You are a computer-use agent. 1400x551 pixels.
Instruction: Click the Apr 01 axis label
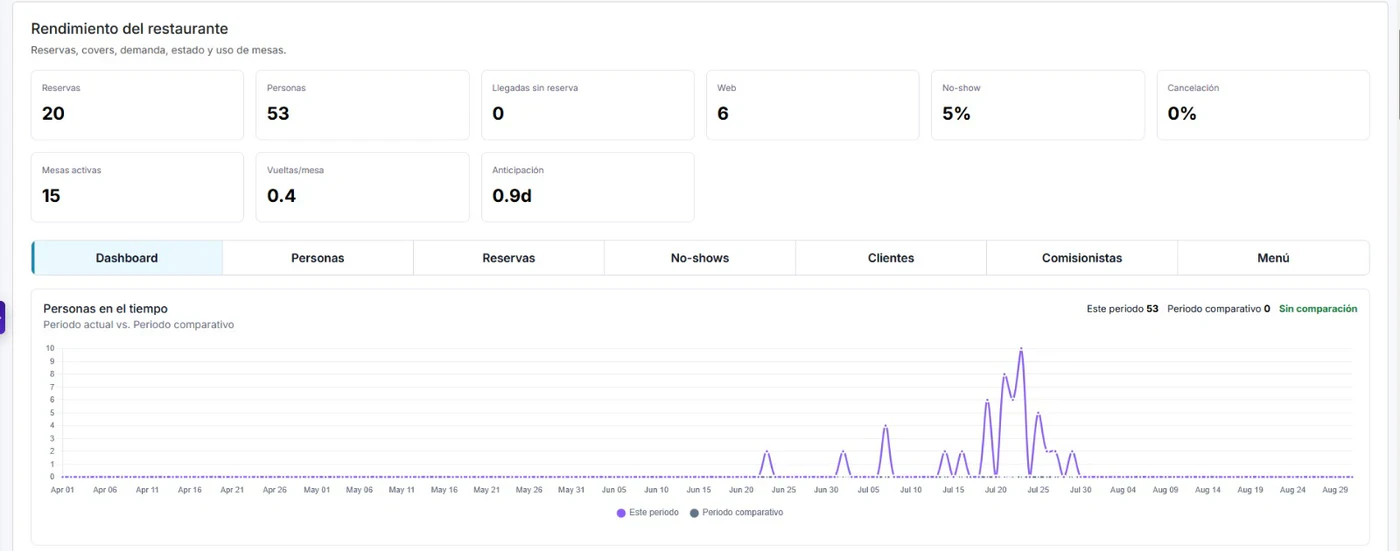point(62,490)
